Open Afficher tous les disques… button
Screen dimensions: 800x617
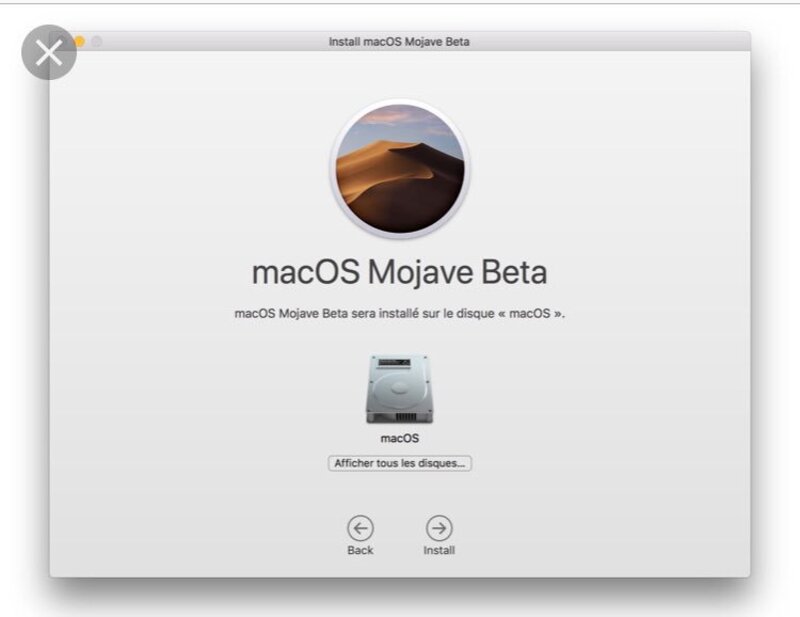pos(399,463)
